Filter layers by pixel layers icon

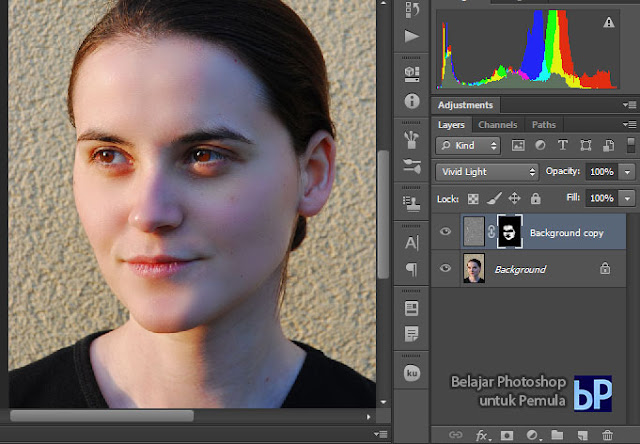pos(518,145)
